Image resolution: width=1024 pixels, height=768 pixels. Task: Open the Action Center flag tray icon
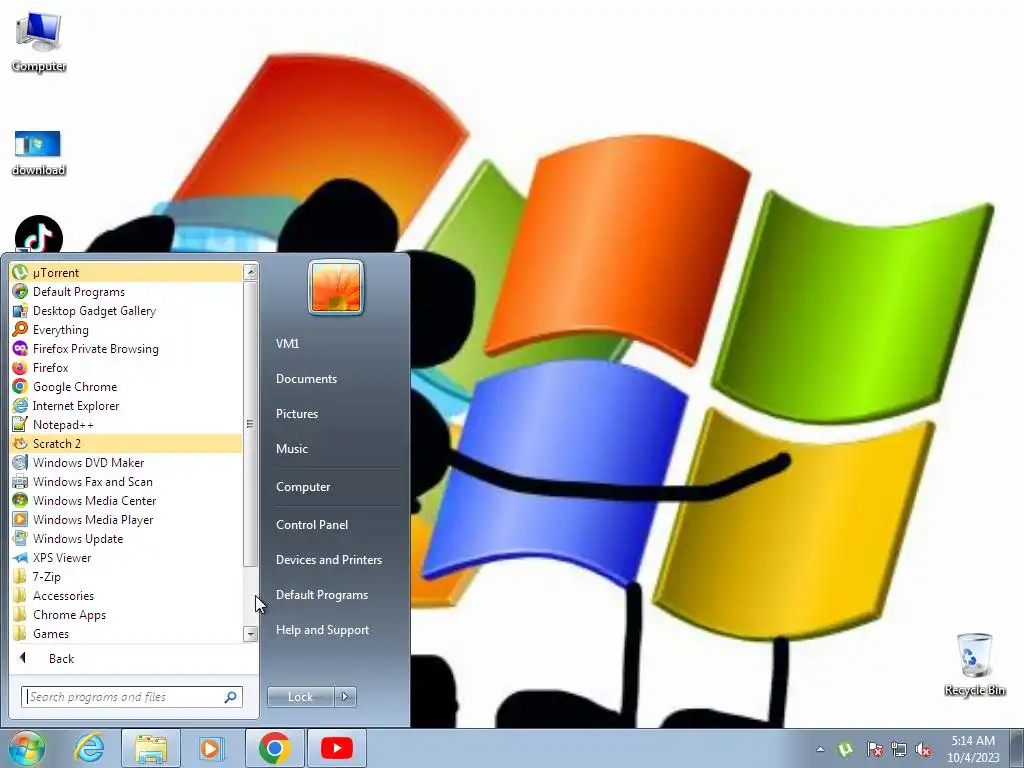pyautogui.click(x=874, y=749)
